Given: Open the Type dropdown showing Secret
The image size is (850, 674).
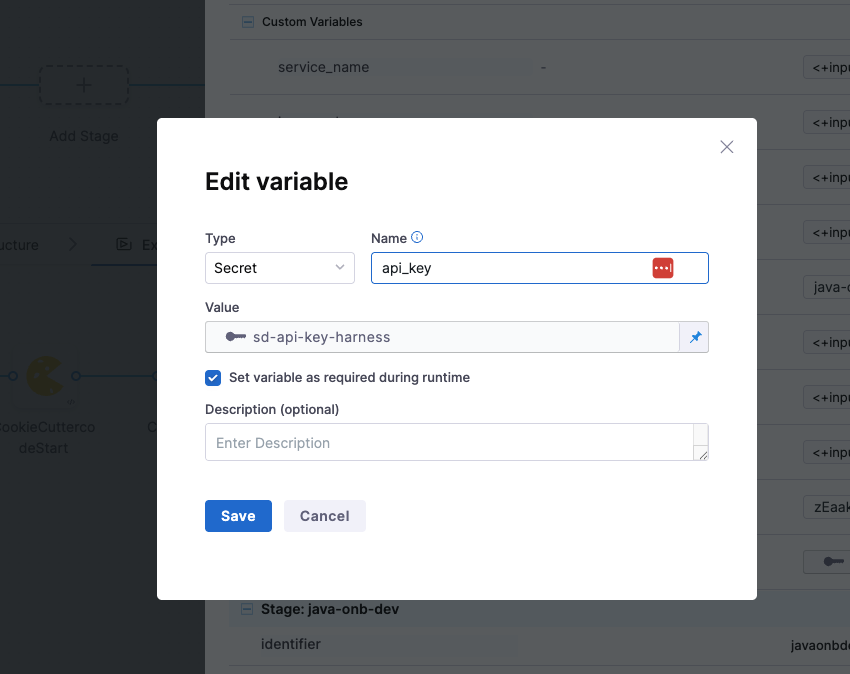Looking at the screenshot, I should tap(279, 268).
